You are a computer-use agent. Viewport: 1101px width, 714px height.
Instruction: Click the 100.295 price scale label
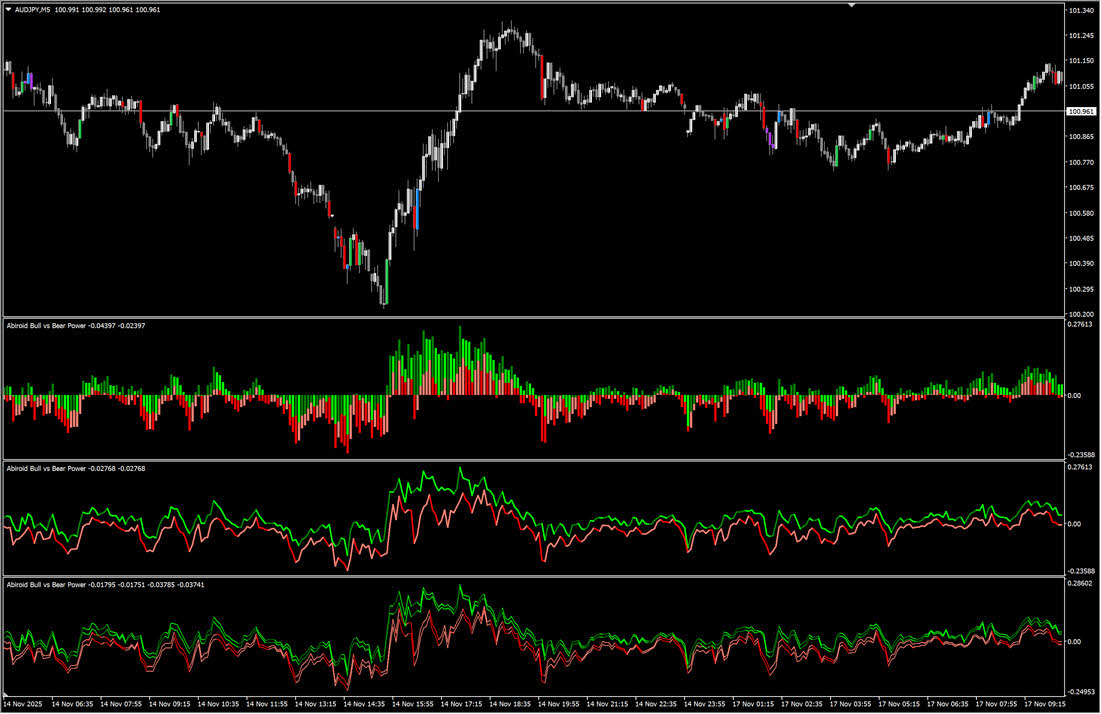point(1080,290)
